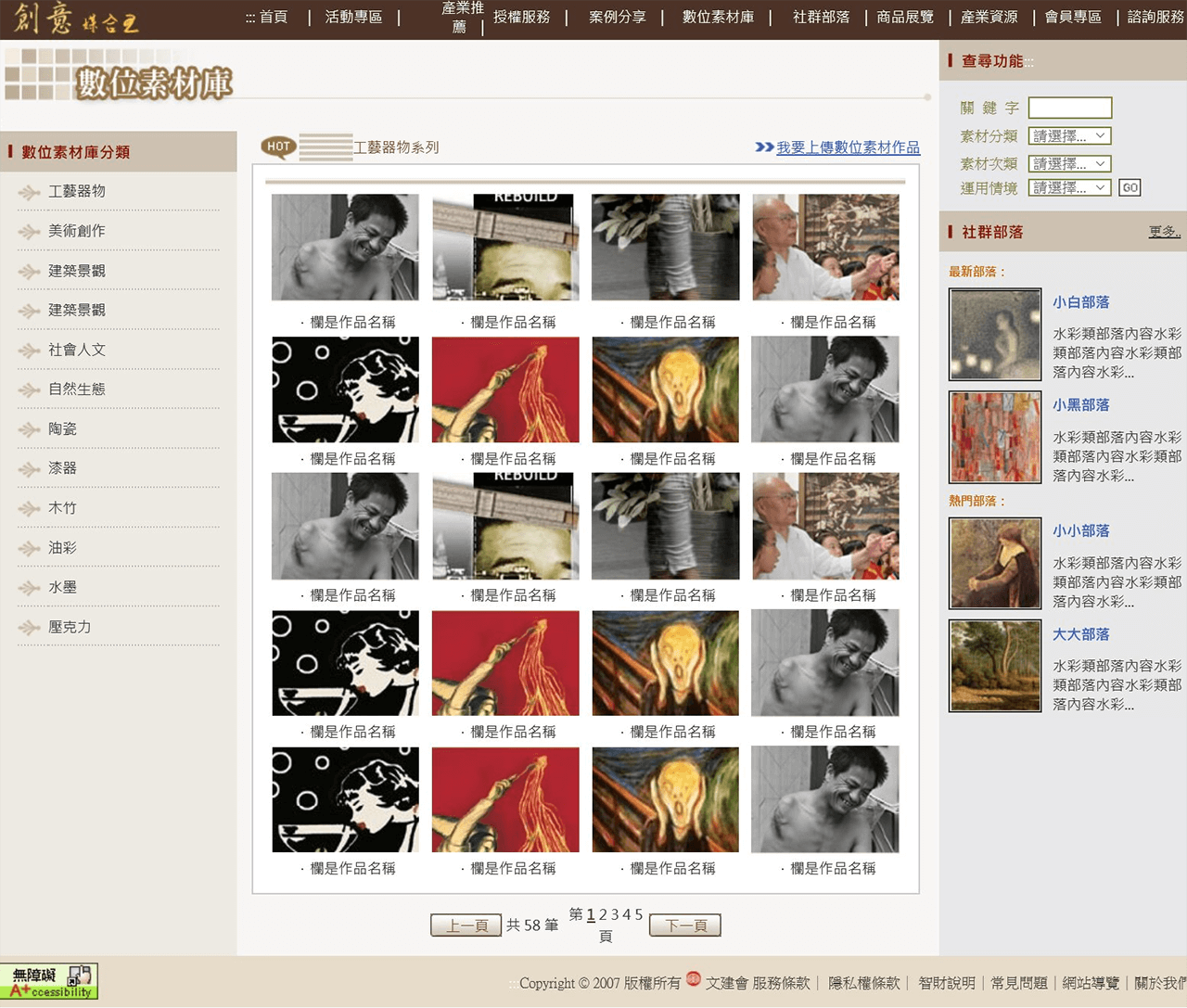Viewport: 1187px width, 1008px height.
Task: Open 產業資源 menu item
Action: tap(989, 18)
